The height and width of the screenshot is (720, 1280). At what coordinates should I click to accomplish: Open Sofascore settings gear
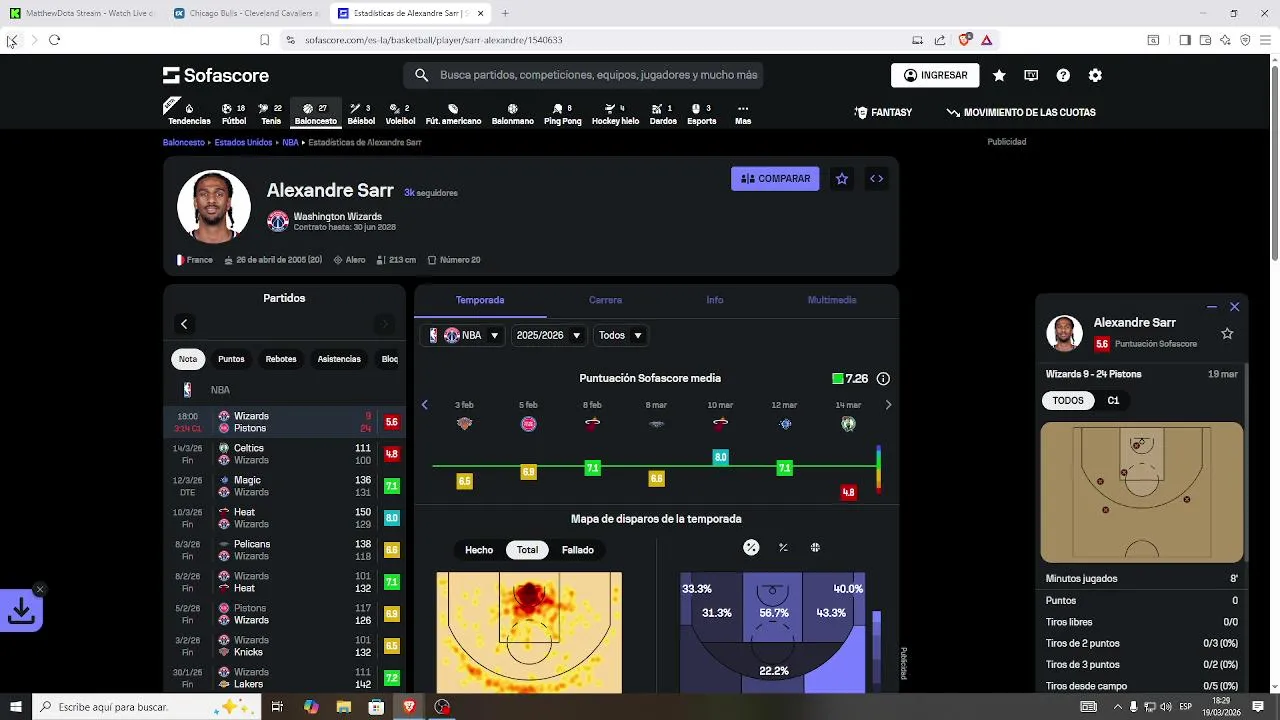1095,75
